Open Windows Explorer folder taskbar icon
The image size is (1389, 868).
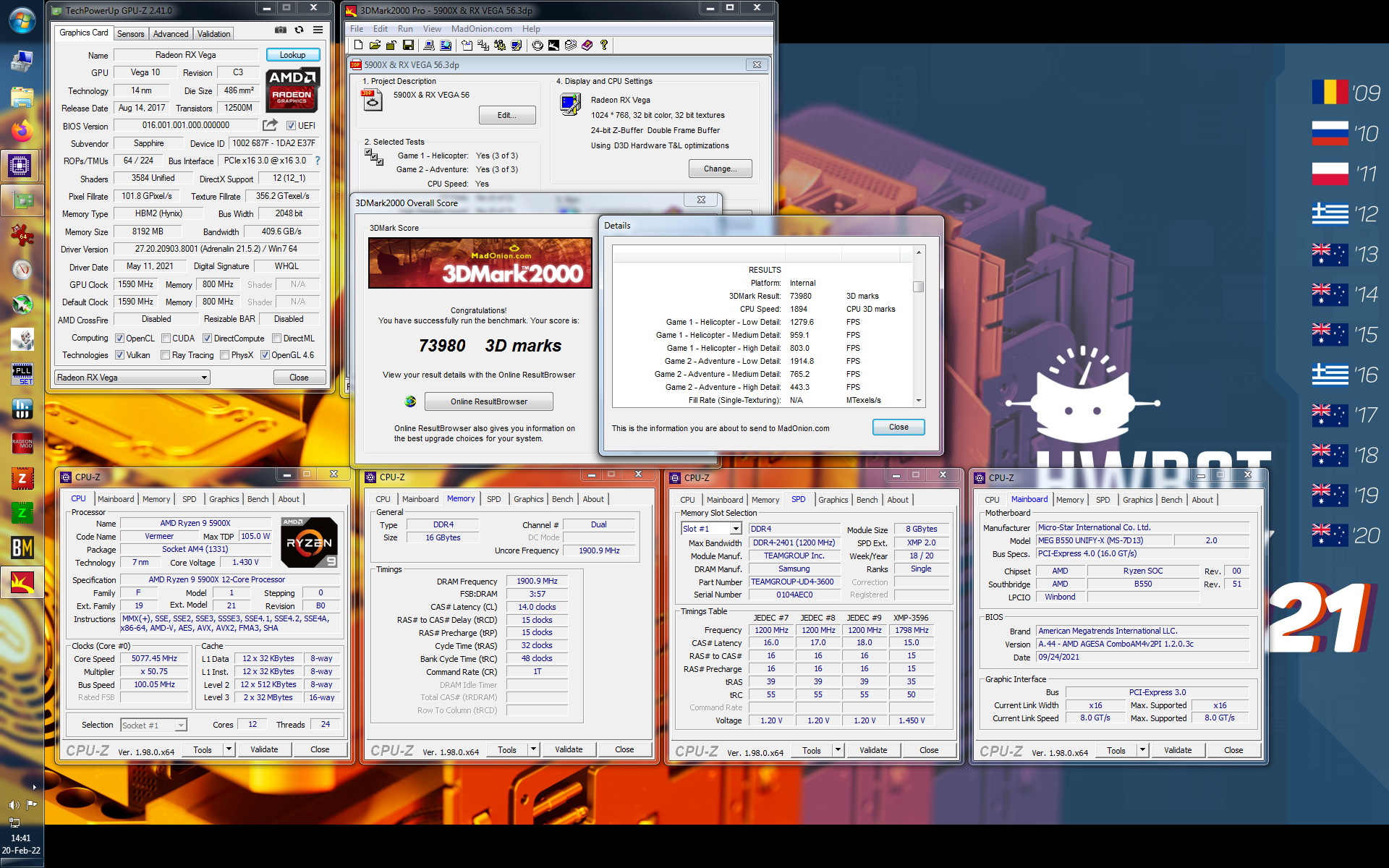[22, 96]
